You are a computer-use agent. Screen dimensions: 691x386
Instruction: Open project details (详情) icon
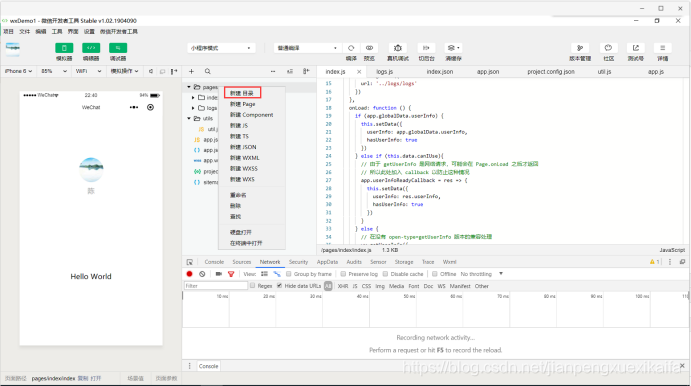click(662, 48)
